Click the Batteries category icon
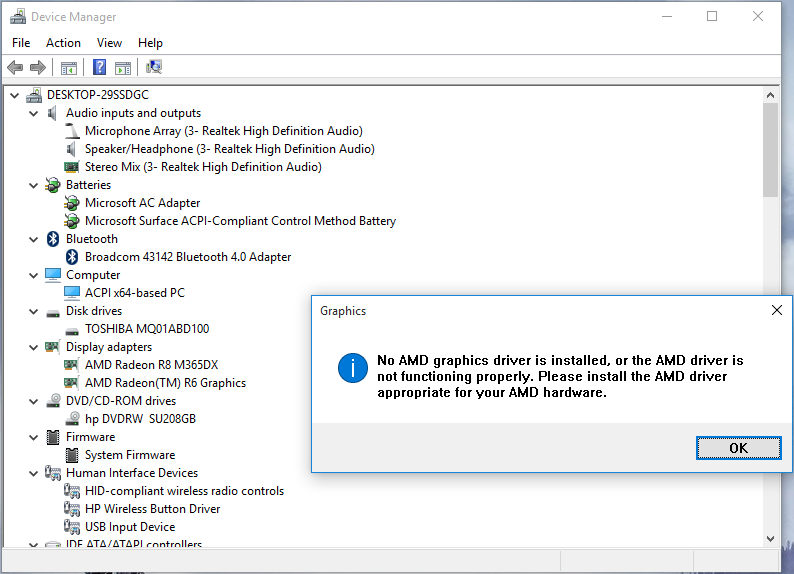 coord(53,185)
